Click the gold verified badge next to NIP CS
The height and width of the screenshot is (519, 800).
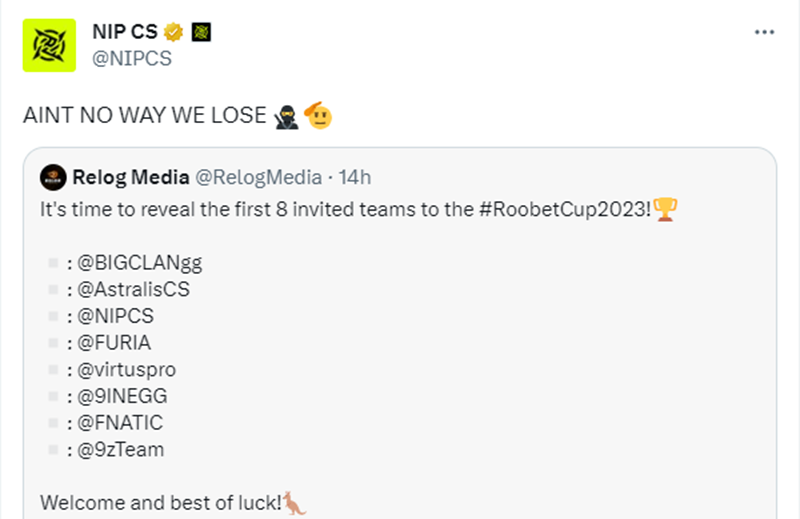click(173, 32)
